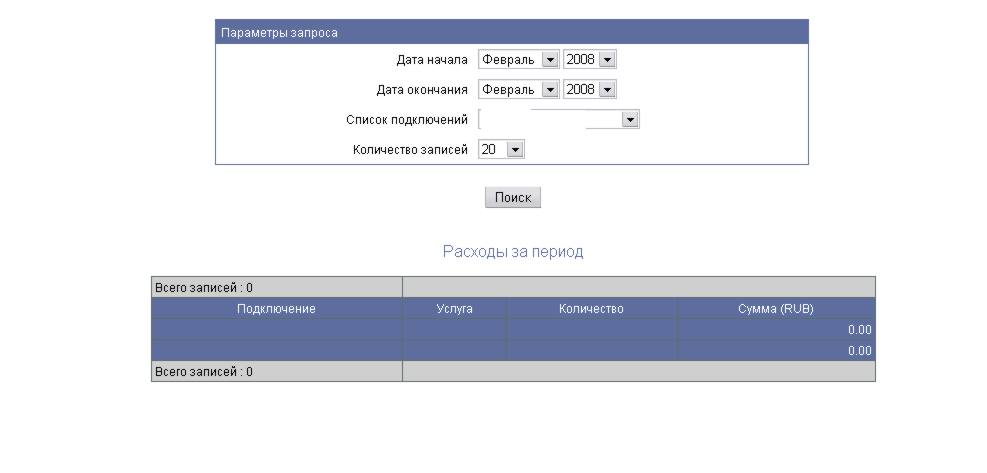Open the start date year dropdown
This screenshot has height=473, width=987.
589,60
